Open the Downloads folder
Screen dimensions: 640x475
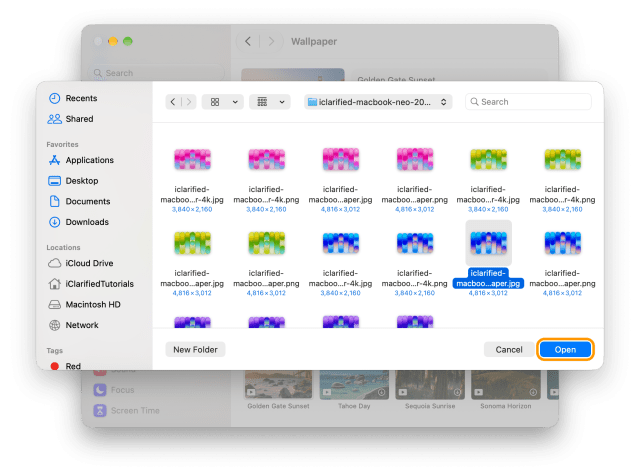[x=78, y=222]
